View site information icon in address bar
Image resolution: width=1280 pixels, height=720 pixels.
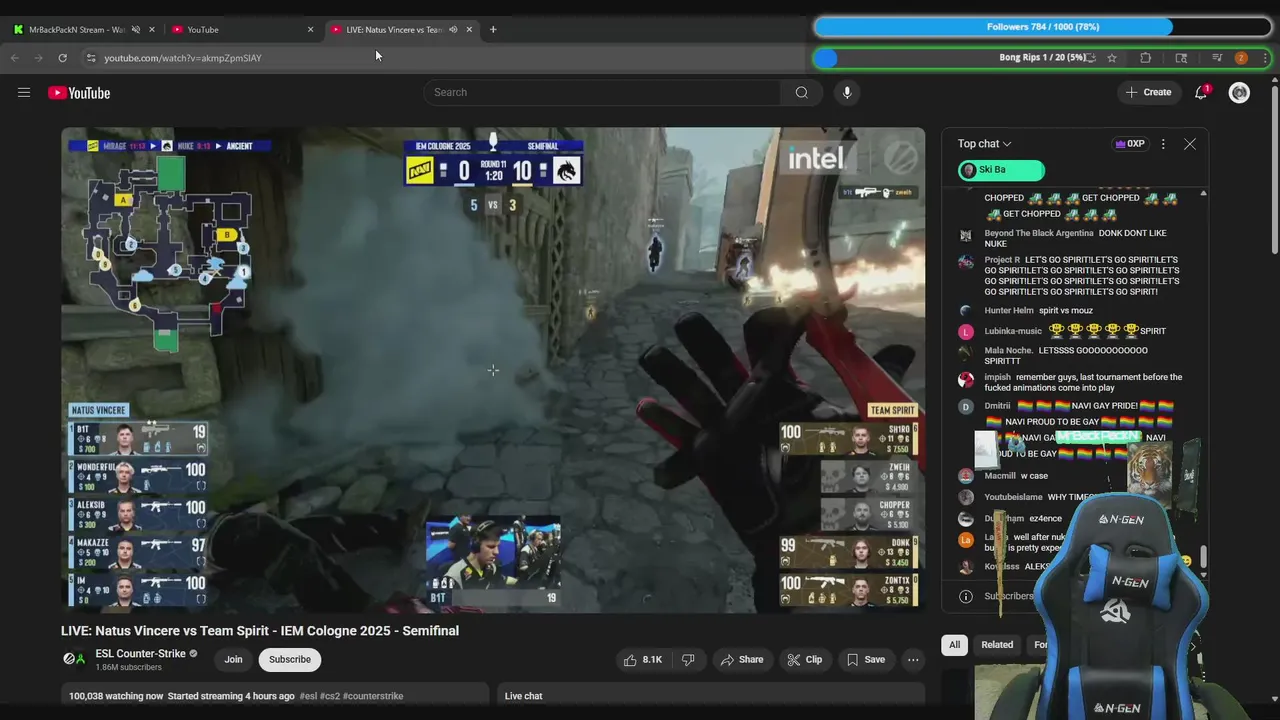(91, 58)
